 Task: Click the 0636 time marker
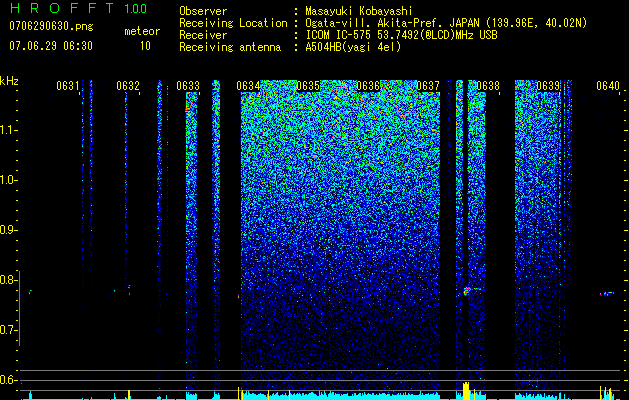tap(368, 86)
